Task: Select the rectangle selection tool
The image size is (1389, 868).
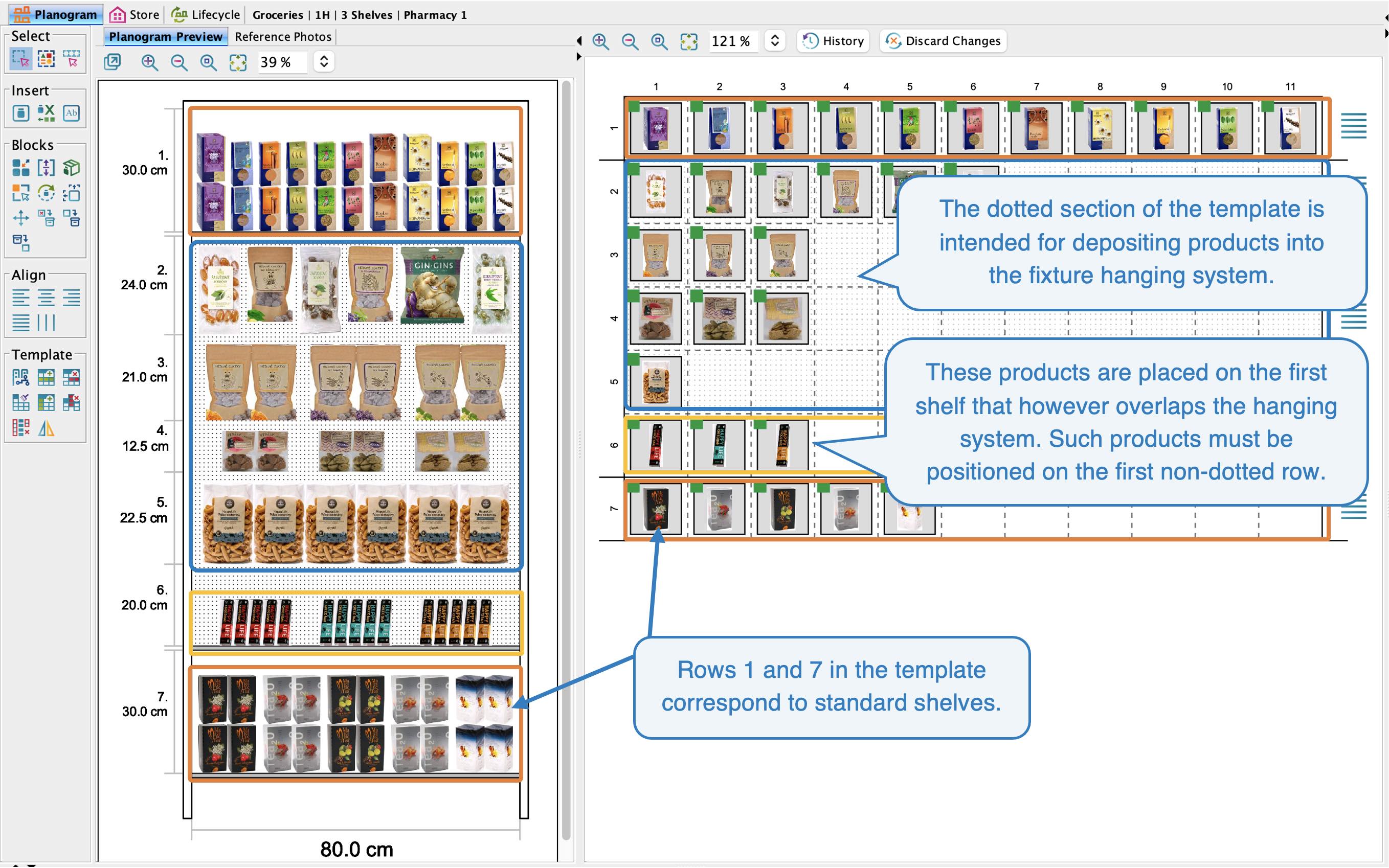Action: pos(20,59)
